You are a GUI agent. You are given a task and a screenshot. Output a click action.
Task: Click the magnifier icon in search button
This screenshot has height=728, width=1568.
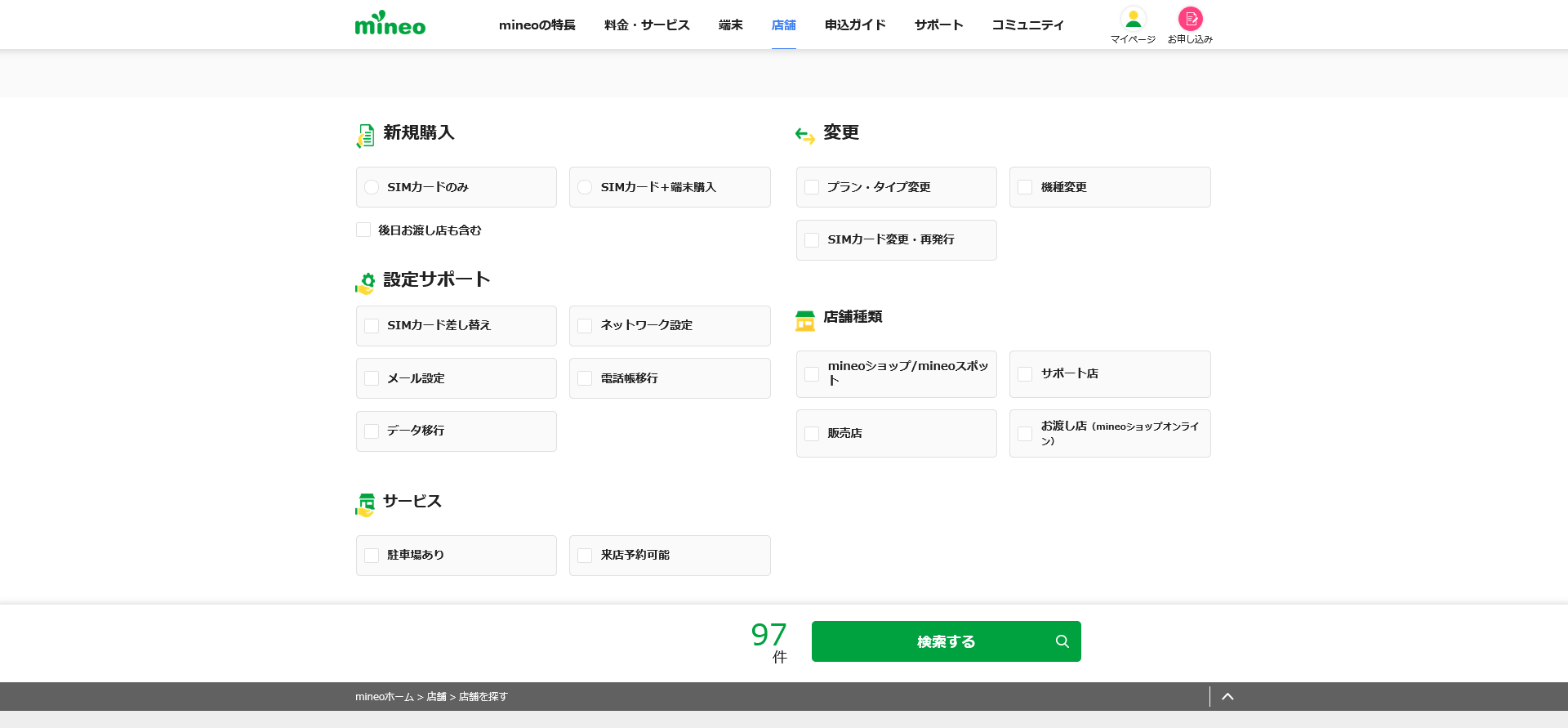coord(1062,641)
